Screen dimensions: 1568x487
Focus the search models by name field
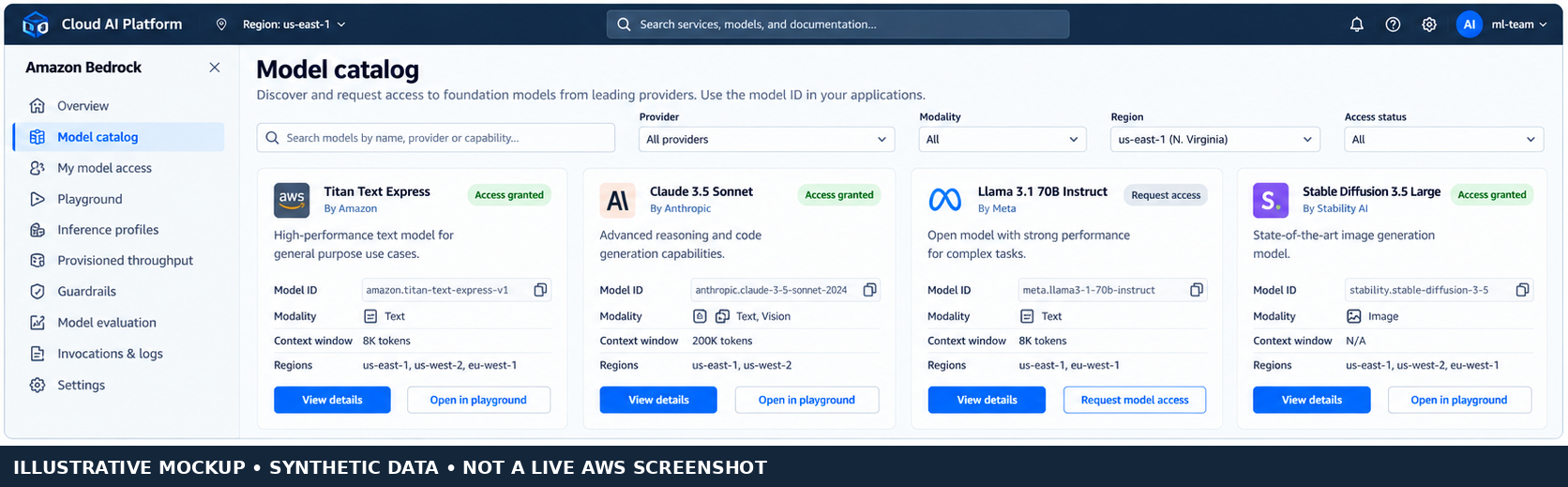tap(436, 138)
